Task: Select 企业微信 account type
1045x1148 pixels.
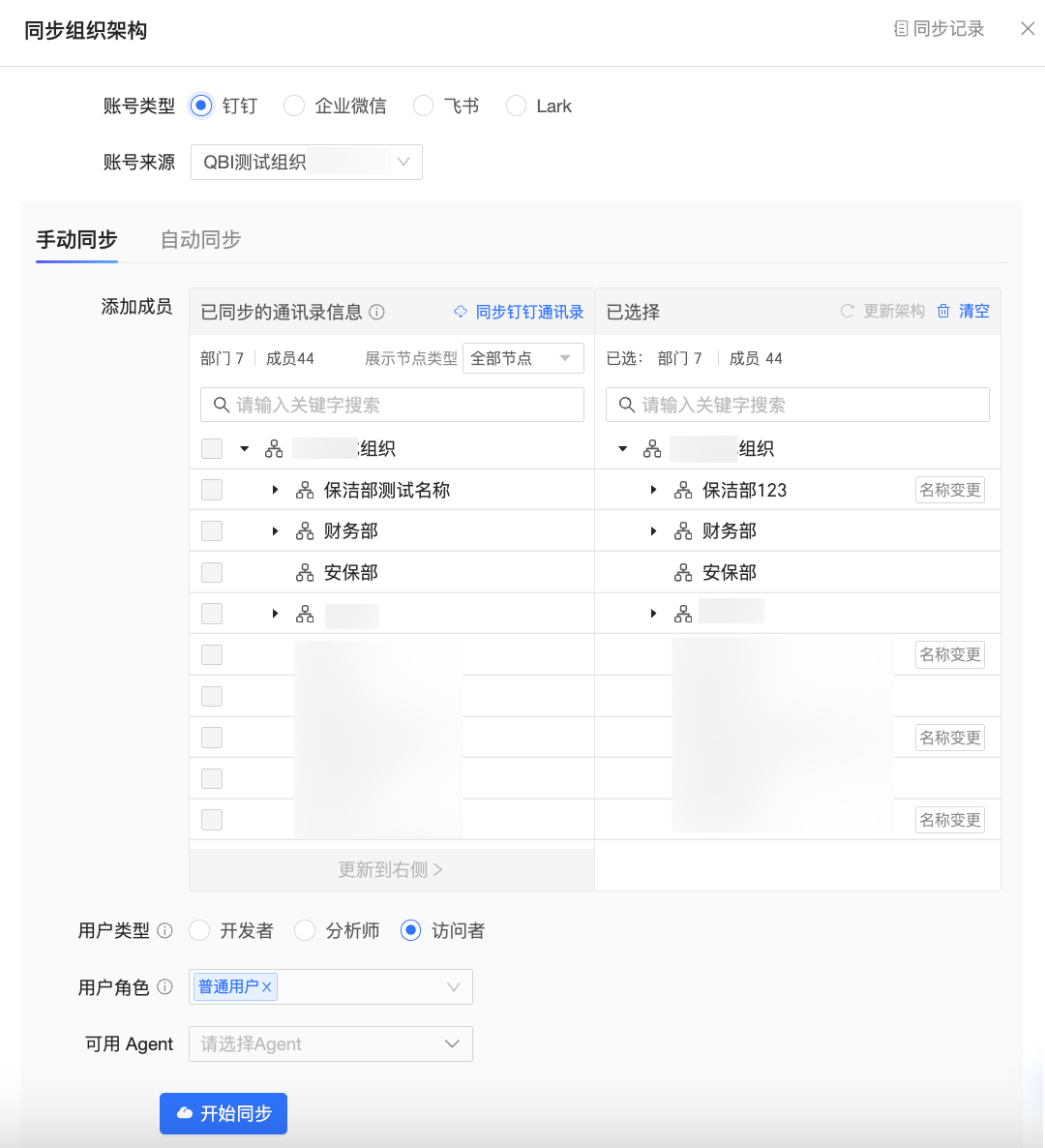Action: click(x=294, y=106)
